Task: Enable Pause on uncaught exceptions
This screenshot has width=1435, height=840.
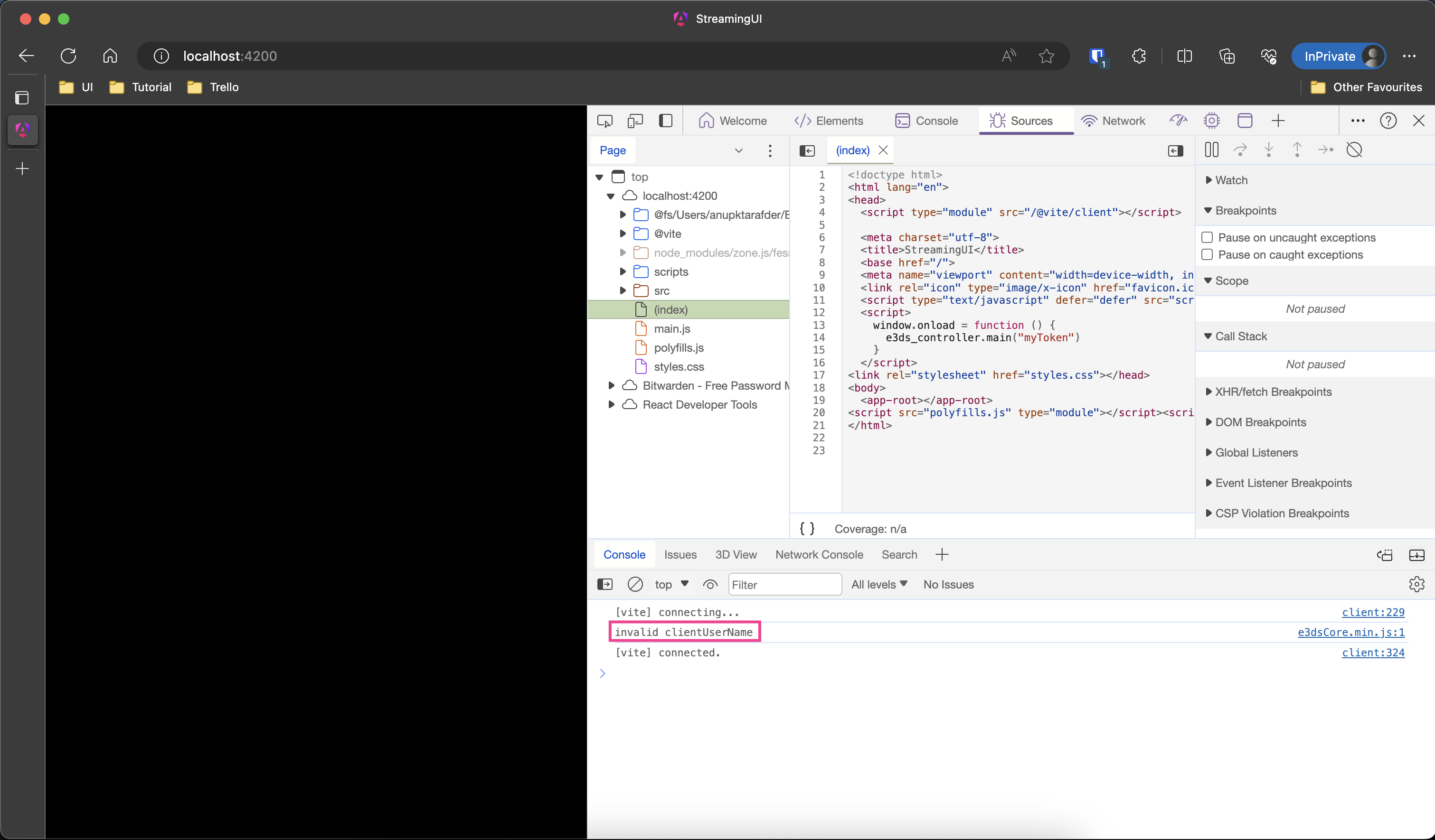Action: coord(1207,237)
